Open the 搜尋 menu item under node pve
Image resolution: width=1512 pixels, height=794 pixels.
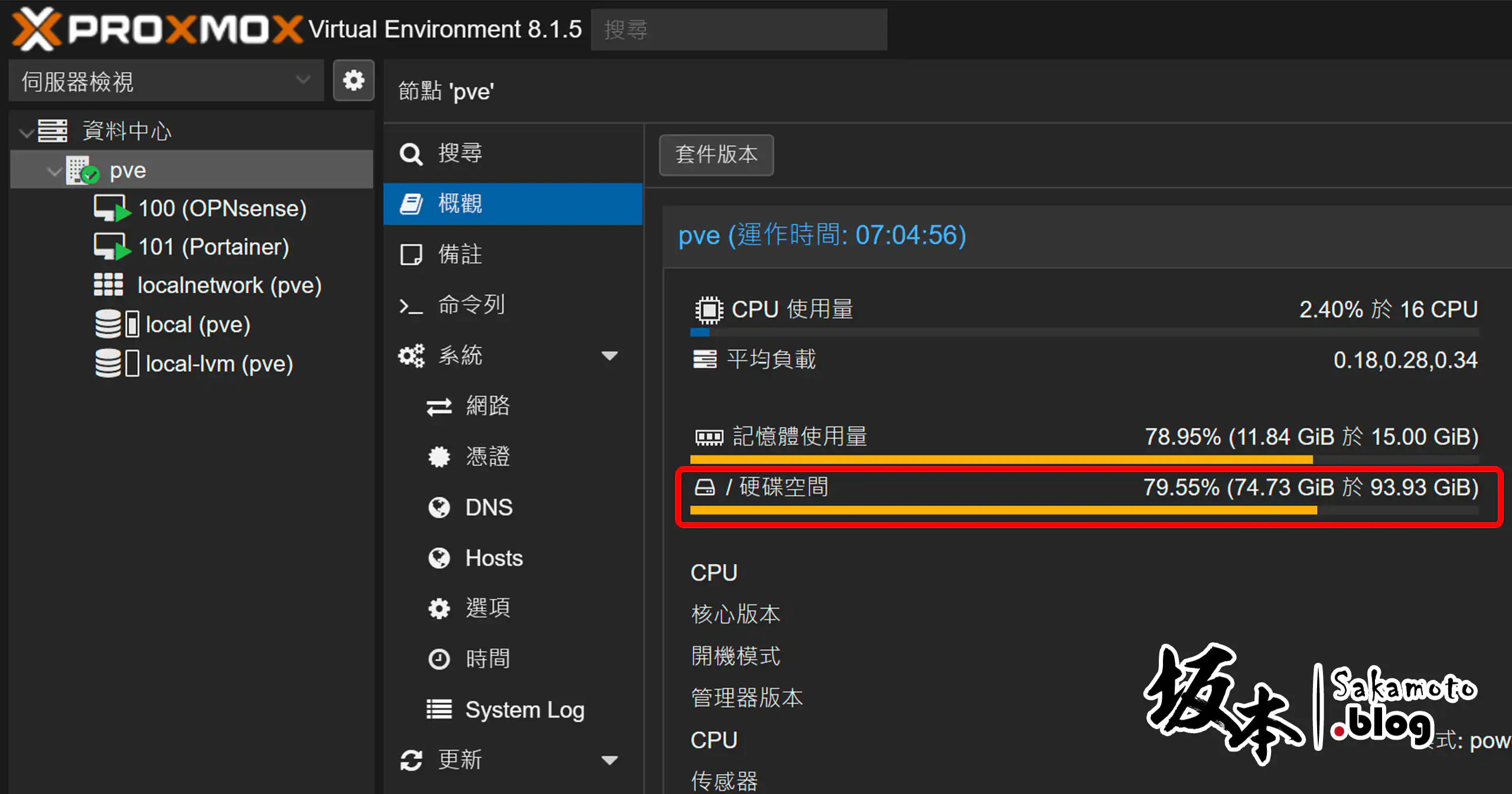[x=460, y=153]
